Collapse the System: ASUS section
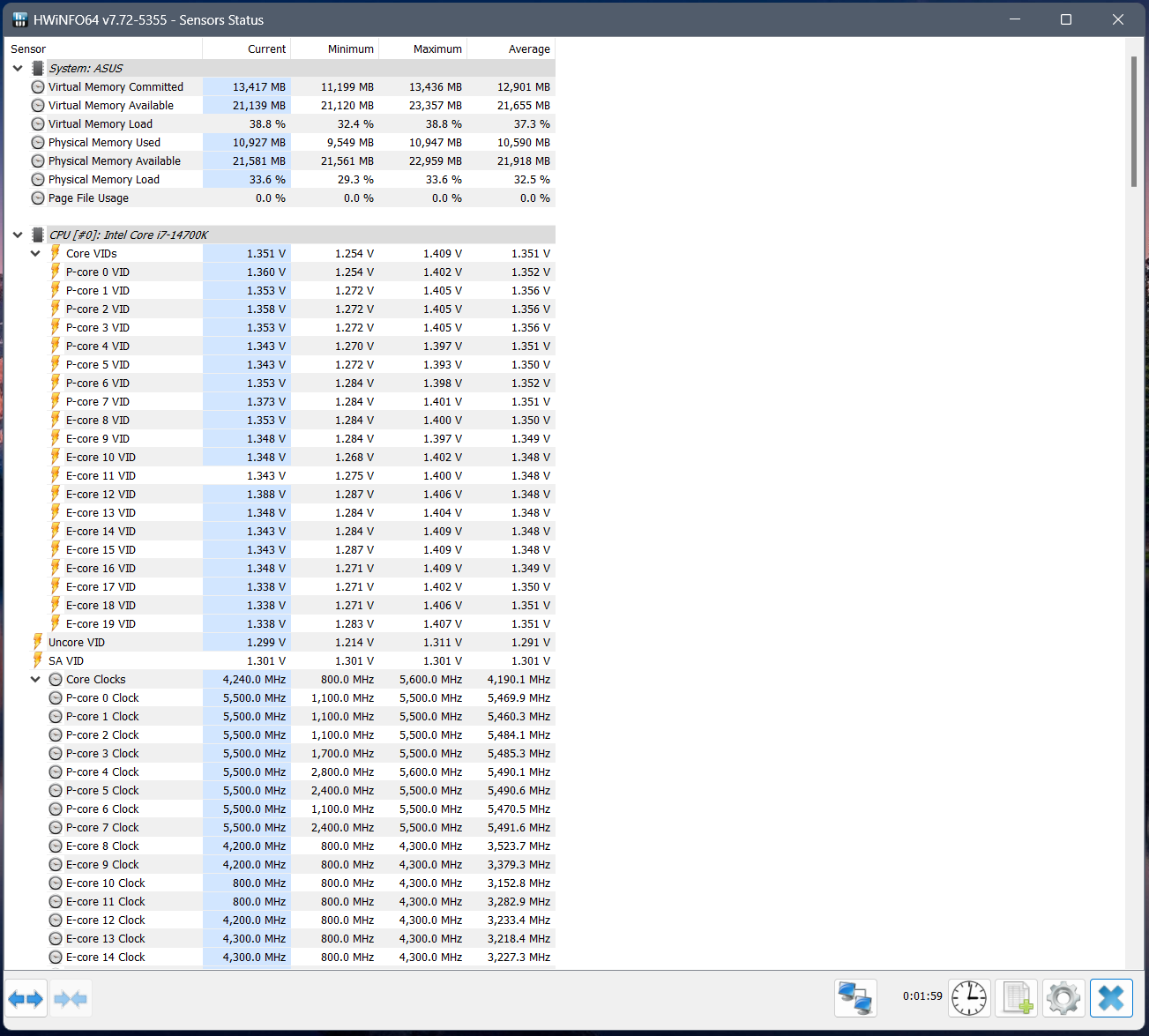Screen dimensions: 1149x1036 [x=18, y=68]
